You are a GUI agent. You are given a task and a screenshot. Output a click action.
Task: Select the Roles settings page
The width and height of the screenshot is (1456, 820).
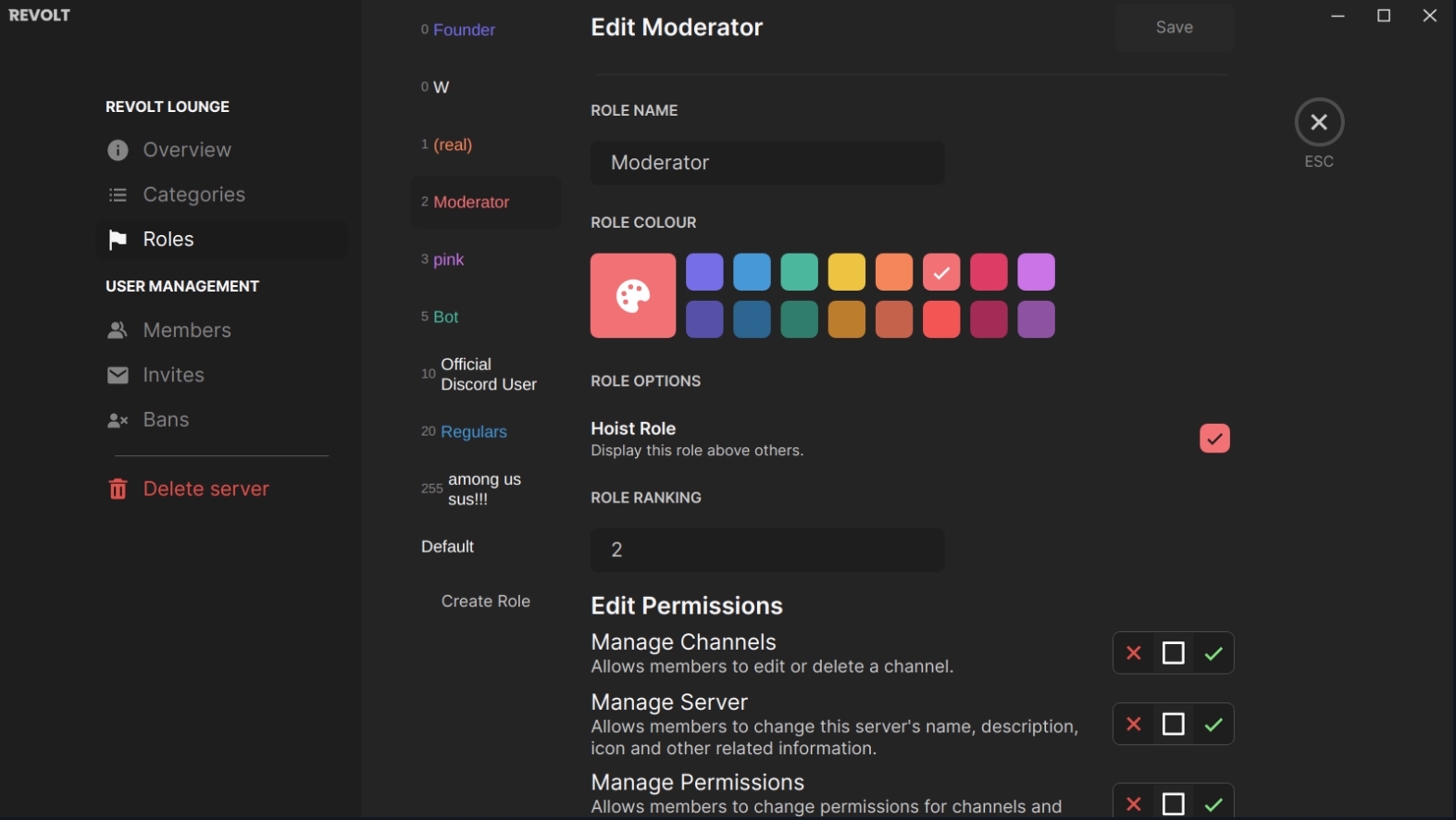pyautogui.click(x=221, y=240)
